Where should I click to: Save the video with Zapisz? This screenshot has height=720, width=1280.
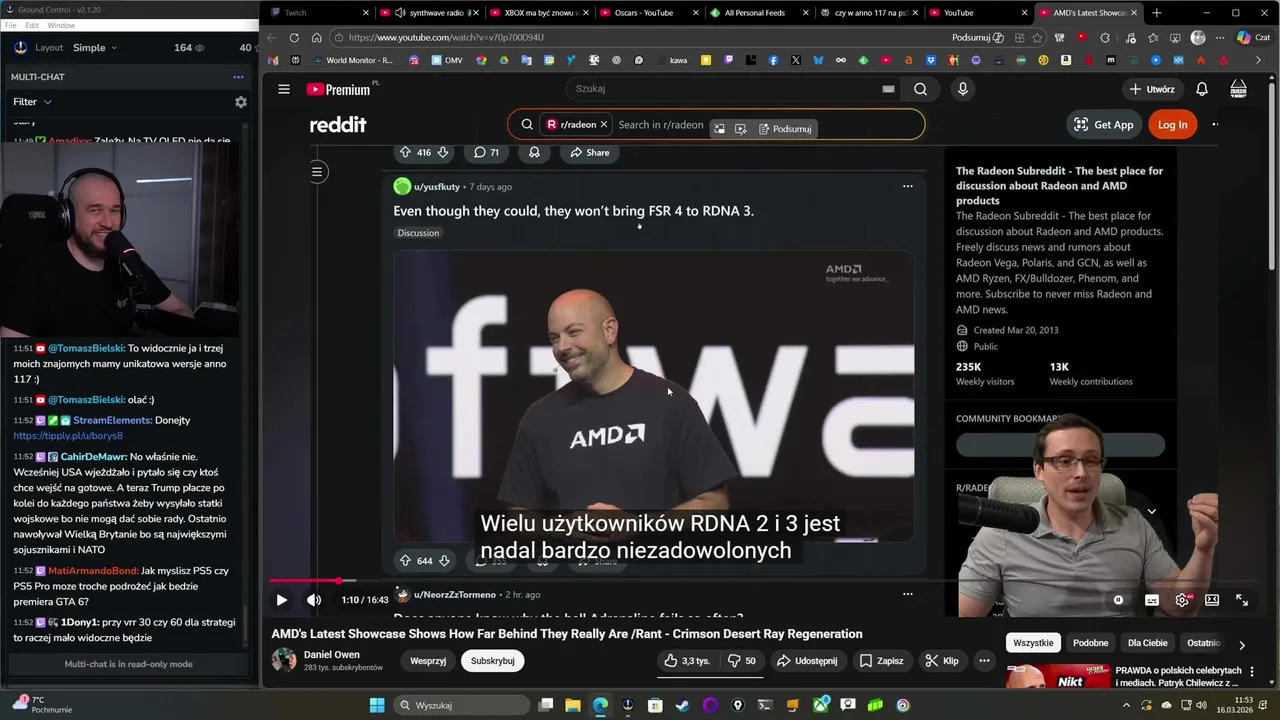(881, 660)
